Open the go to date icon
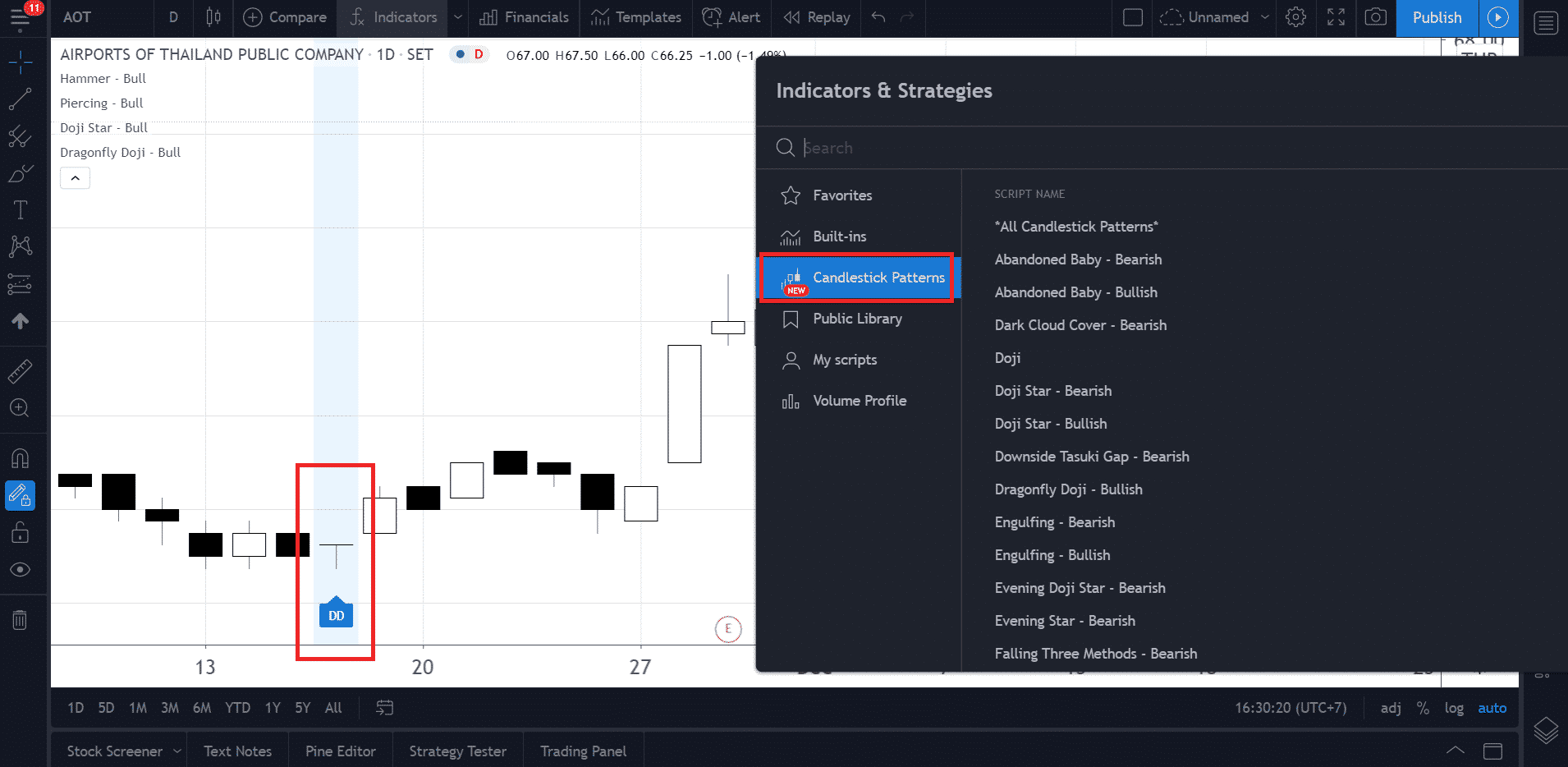 (x=384, y=708)
